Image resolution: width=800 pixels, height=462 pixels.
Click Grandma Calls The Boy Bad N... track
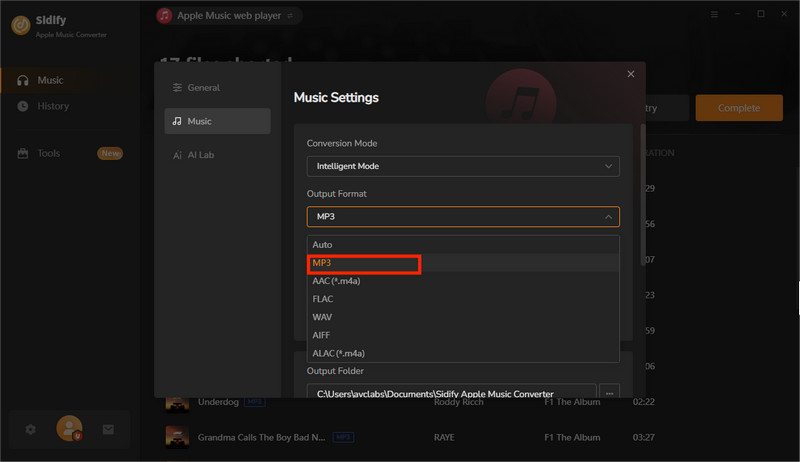[x=261, y=438]
